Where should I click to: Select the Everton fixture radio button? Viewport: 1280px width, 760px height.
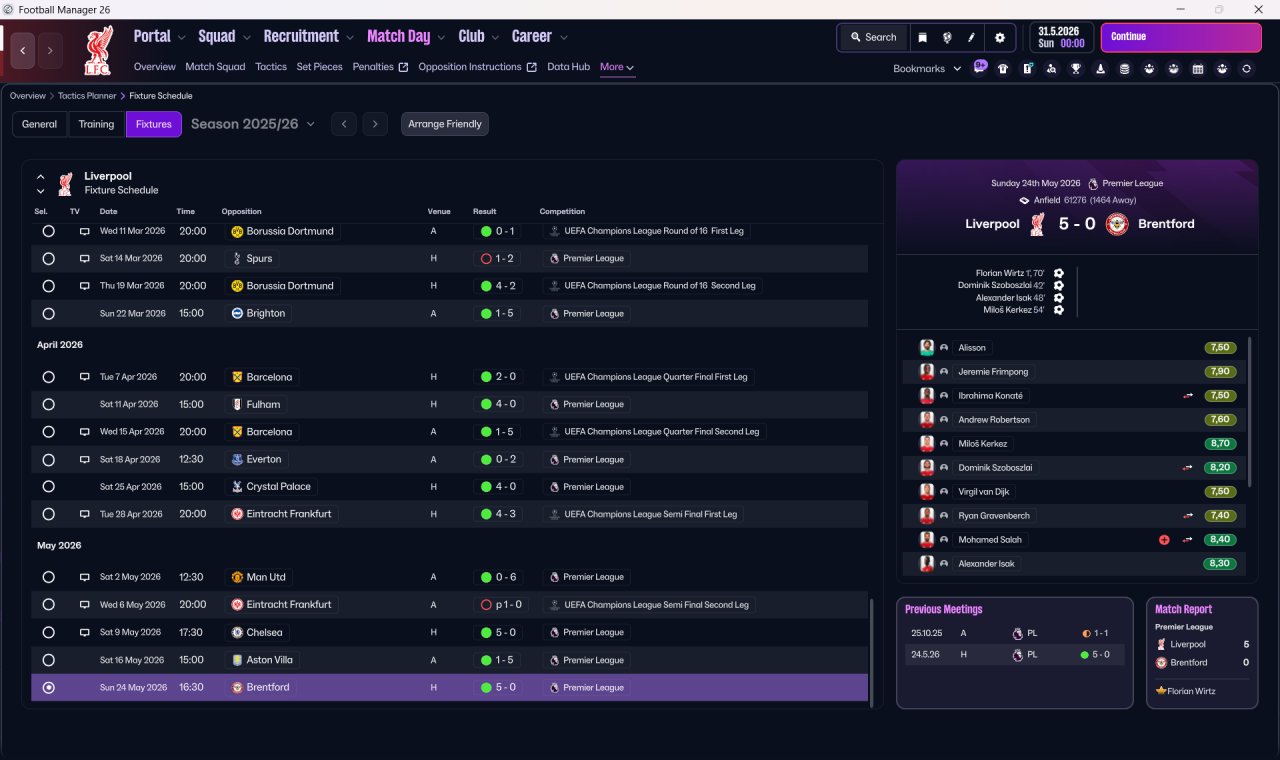pyautogui.click(x=48, y=459)
